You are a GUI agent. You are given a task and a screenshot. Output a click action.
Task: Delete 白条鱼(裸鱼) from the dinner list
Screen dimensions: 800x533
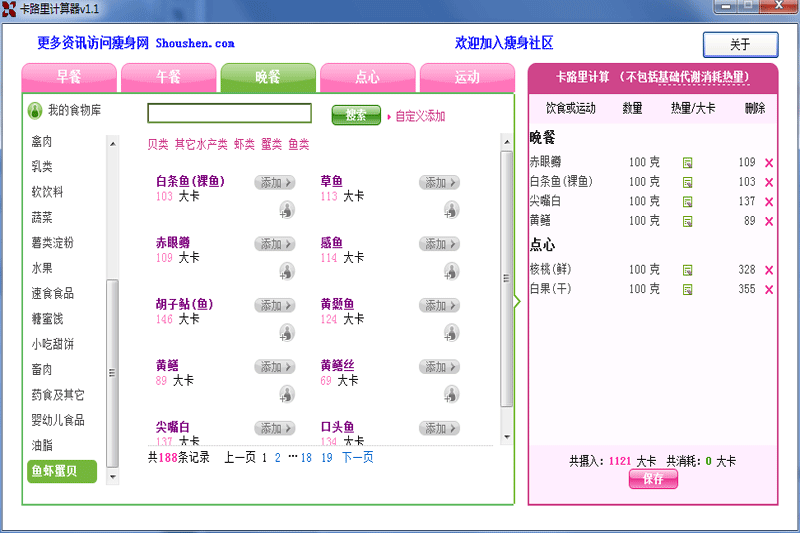tap(769, 182)
